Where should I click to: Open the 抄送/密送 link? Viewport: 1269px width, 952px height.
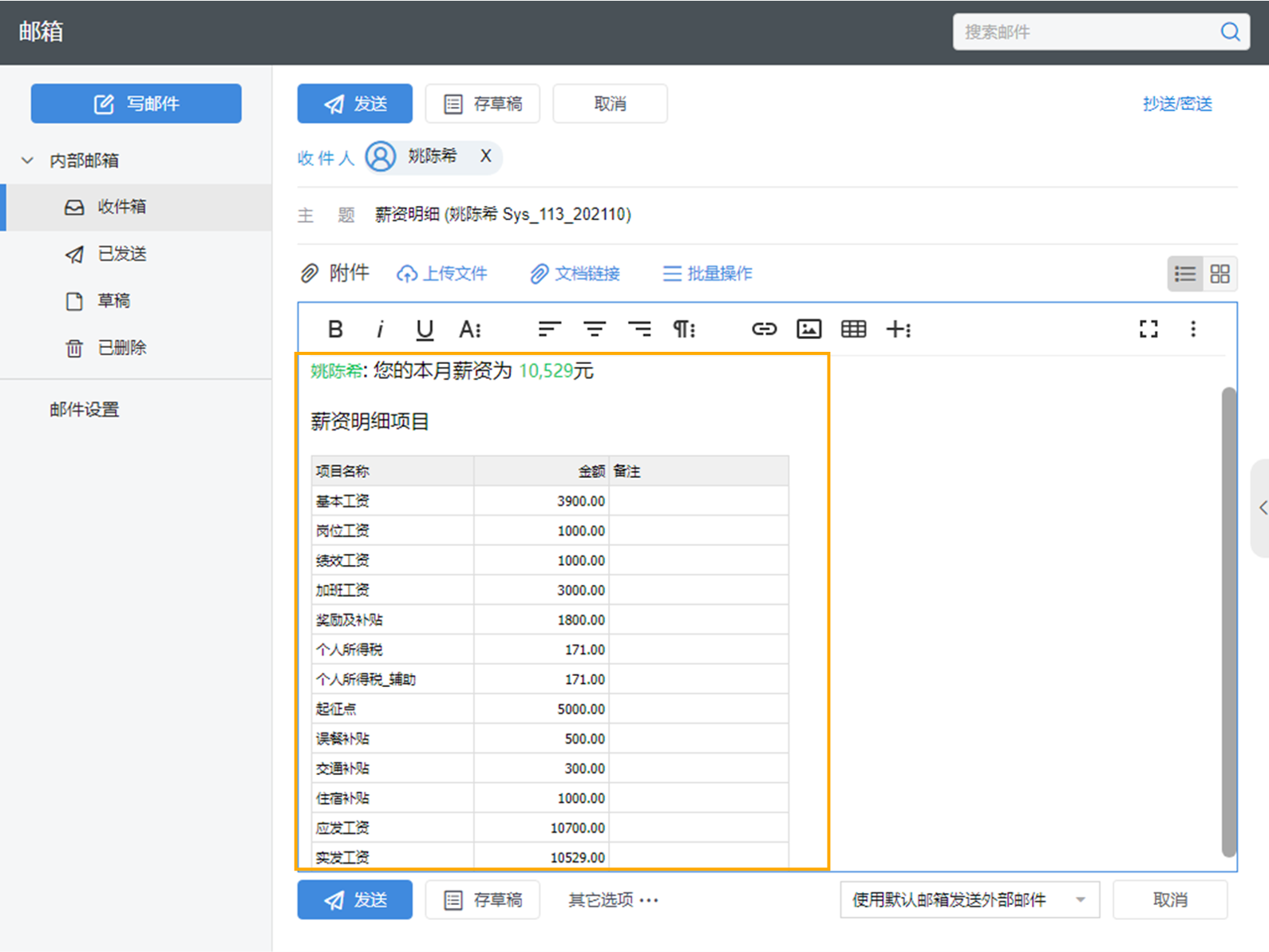click(1177, 104)
